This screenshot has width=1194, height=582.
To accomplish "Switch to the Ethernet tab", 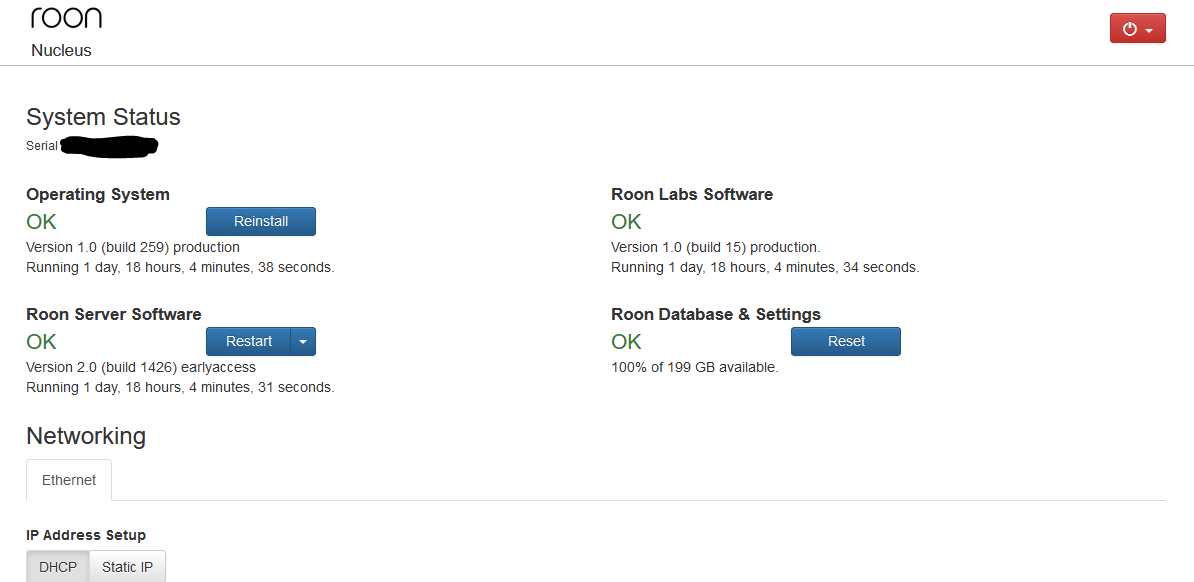I will (69, 480).
